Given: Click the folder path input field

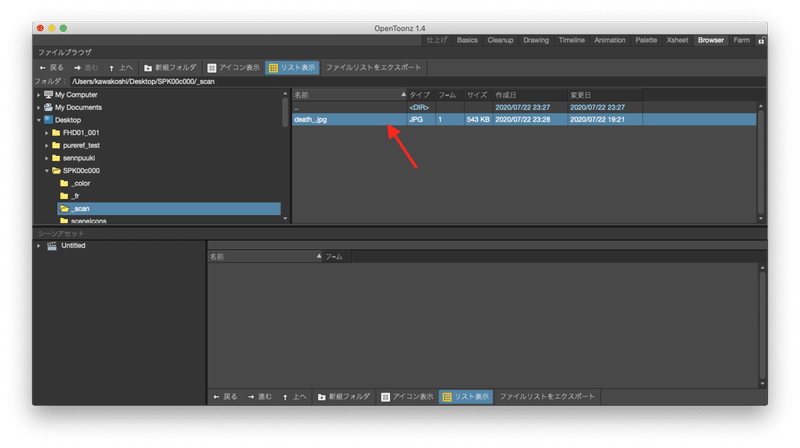Looking at the screenshot, I should (x=417, y=82).
